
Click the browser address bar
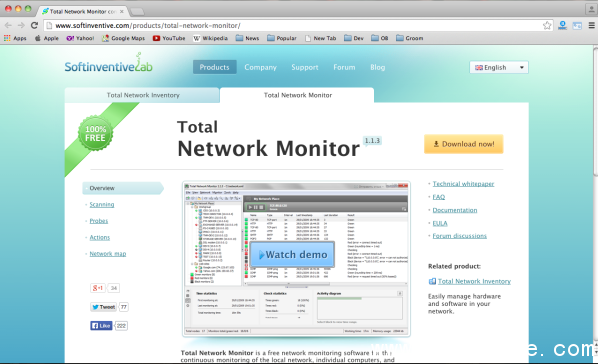[x=294, y=26]
